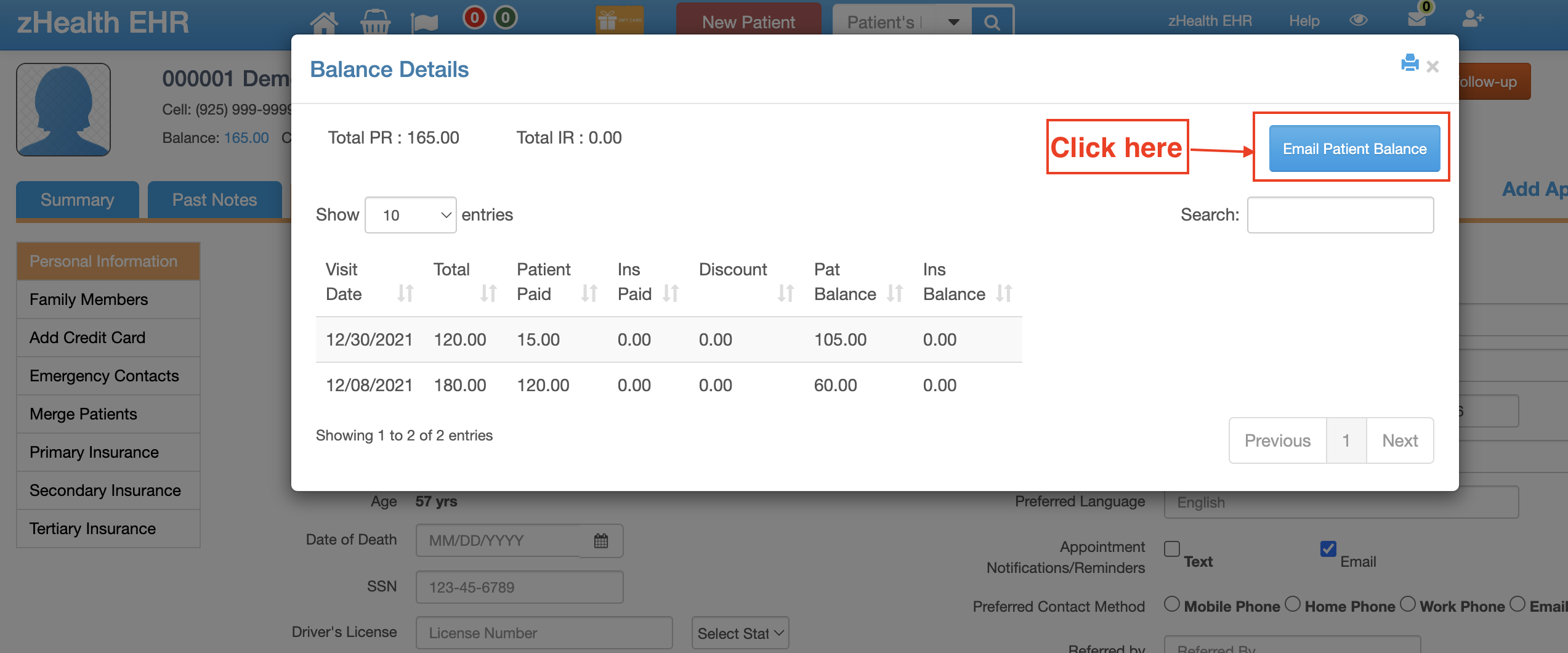Open the Show entries count dropdown
This screenshot has width=1568, height=653.
point(410,215)
